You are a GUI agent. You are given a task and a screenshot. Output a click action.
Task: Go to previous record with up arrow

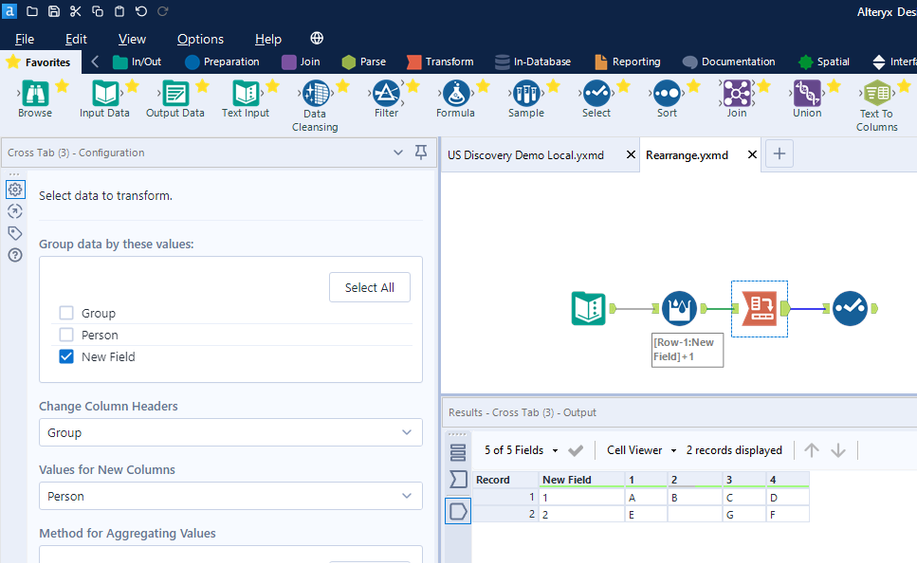point(811,450)
